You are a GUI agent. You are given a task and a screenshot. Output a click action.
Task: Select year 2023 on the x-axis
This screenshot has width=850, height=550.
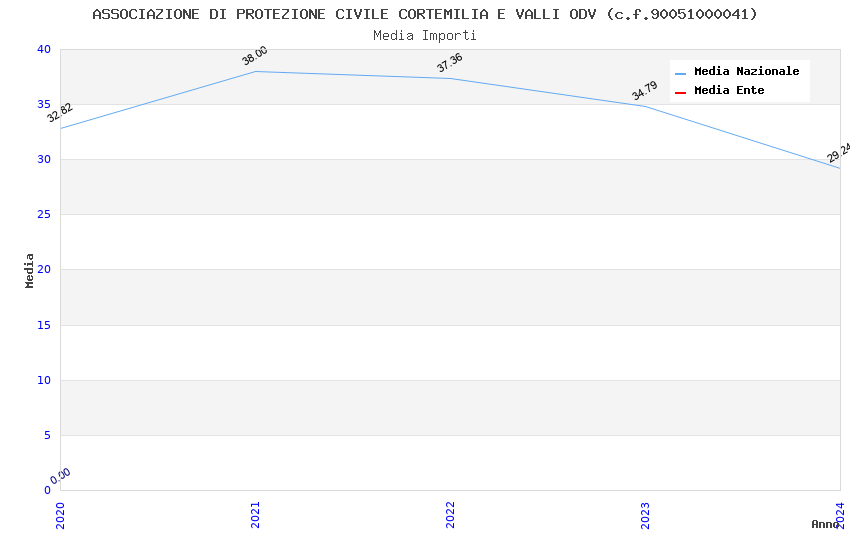tap(645, 515)
